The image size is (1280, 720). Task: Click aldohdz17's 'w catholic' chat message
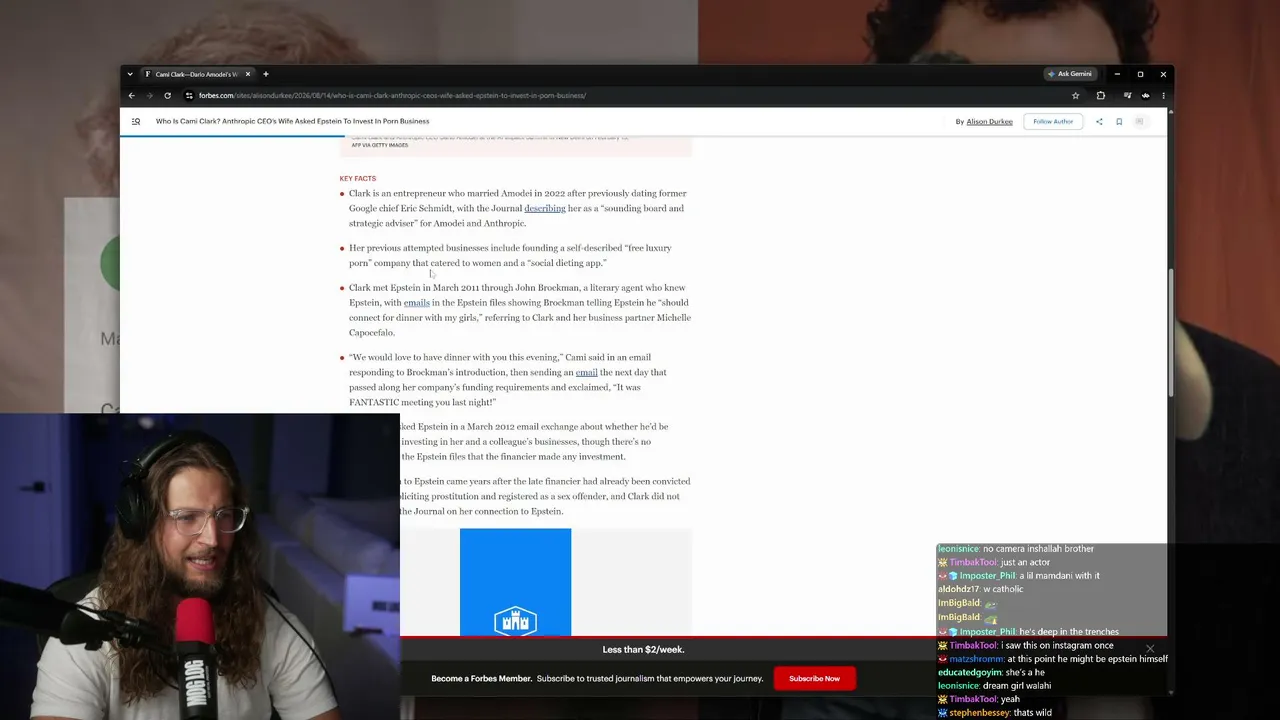(980, 590)
